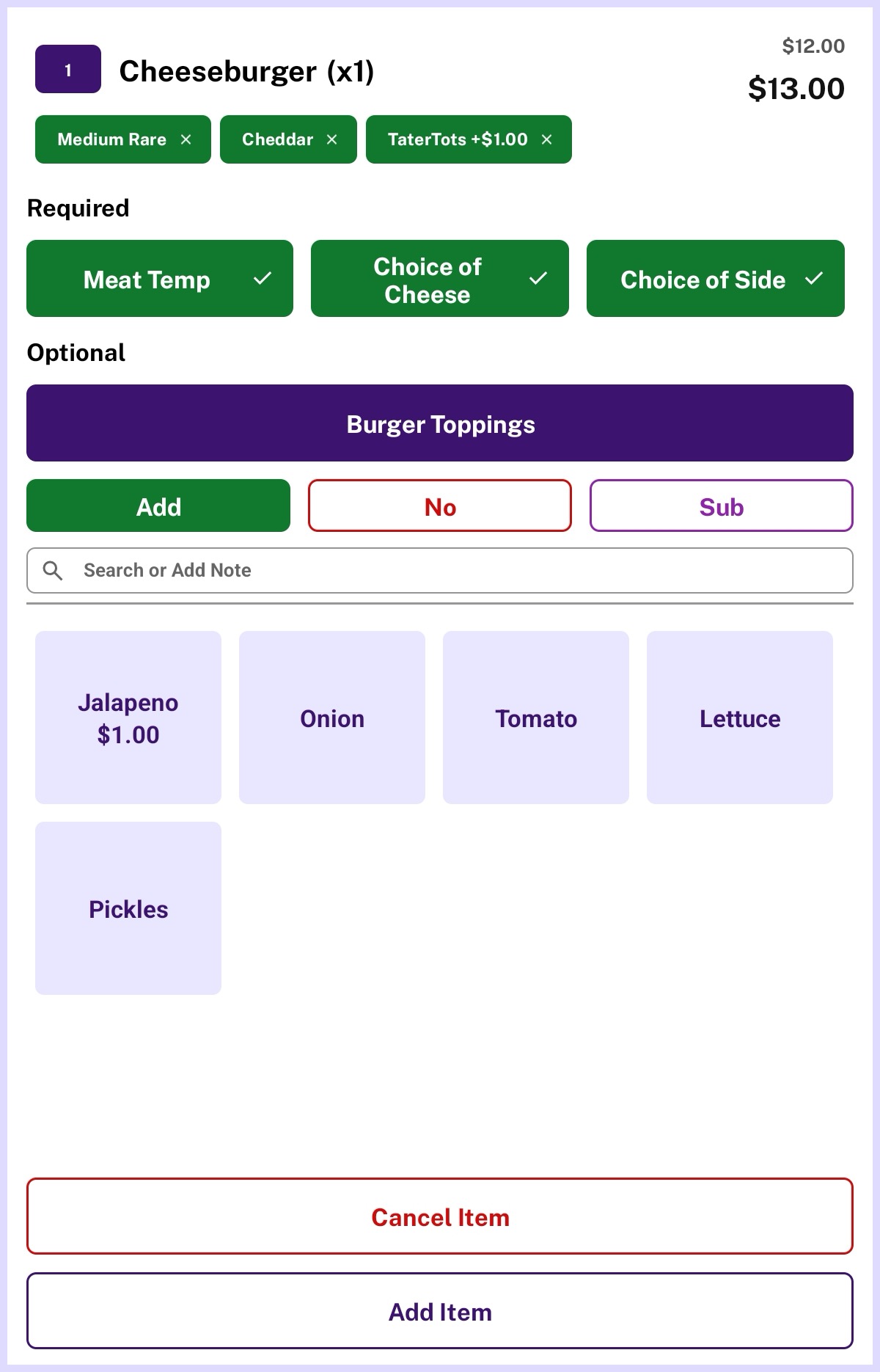Open the Meat Temp required group
This screenshot has width=880, height=1372.
click(x=160, y=279)
